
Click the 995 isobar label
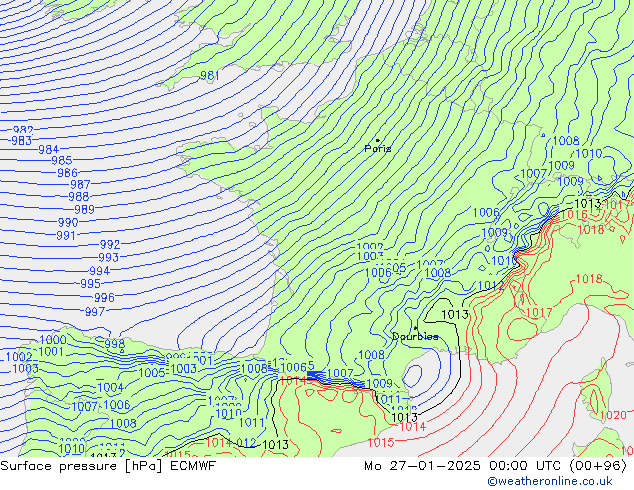(x=90, y=283)
